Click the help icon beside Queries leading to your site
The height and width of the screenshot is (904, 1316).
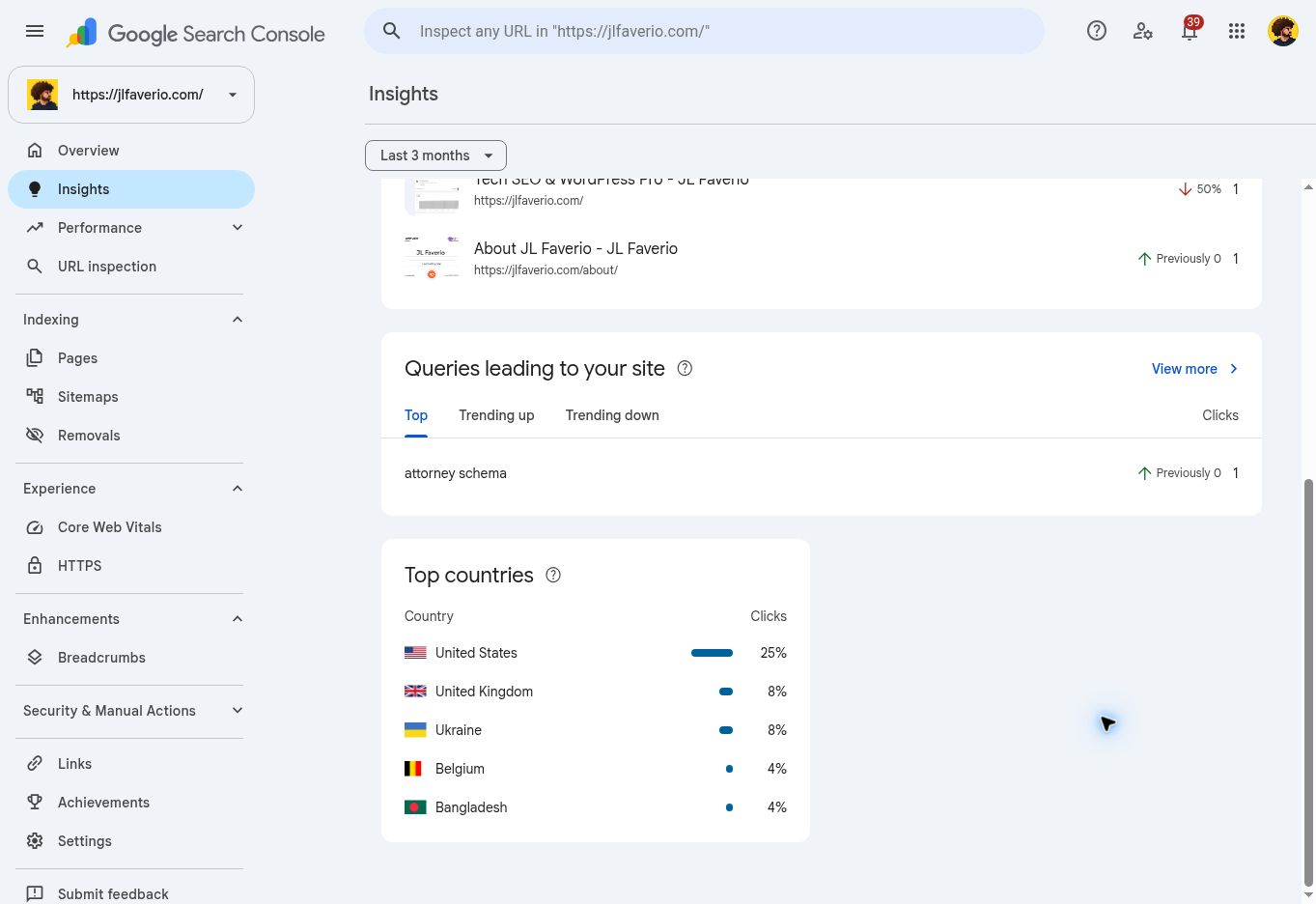click(x=685, y=368)
